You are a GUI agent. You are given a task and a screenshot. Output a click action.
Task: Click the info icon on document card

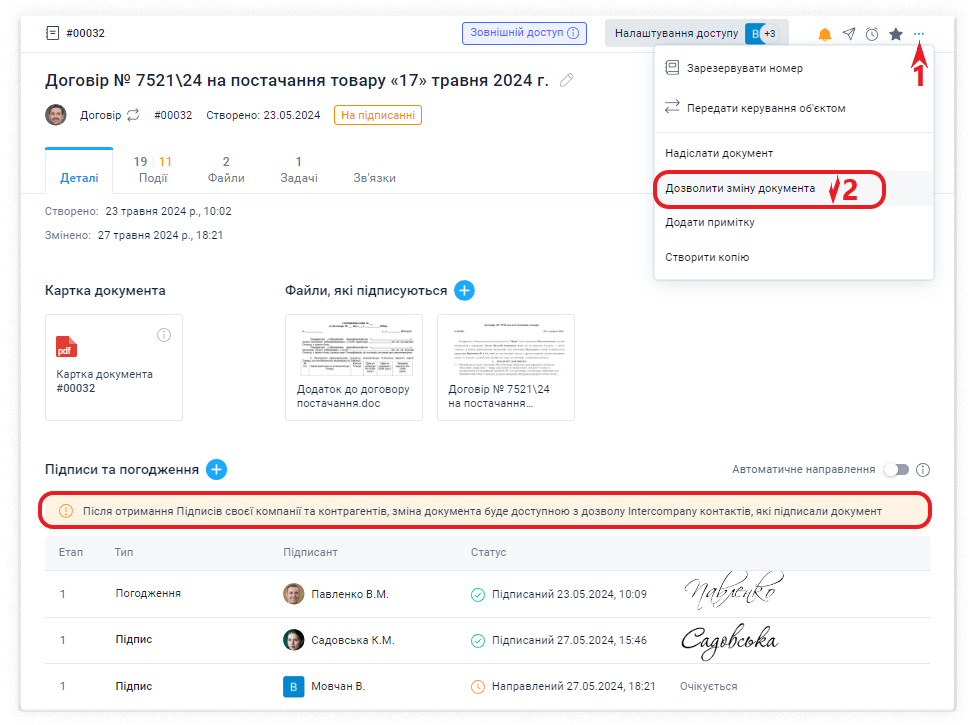tap(164, 334)
